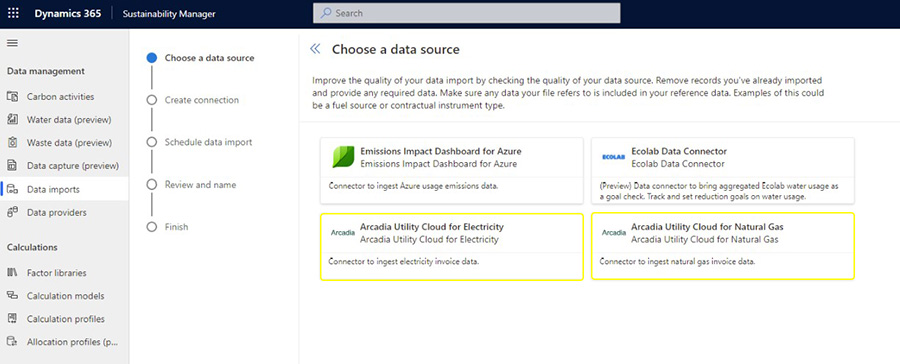The height and width of the screenshot is (364, 900).
Task: Click the 'Choose a data source' heading
Action: (395, 49)
